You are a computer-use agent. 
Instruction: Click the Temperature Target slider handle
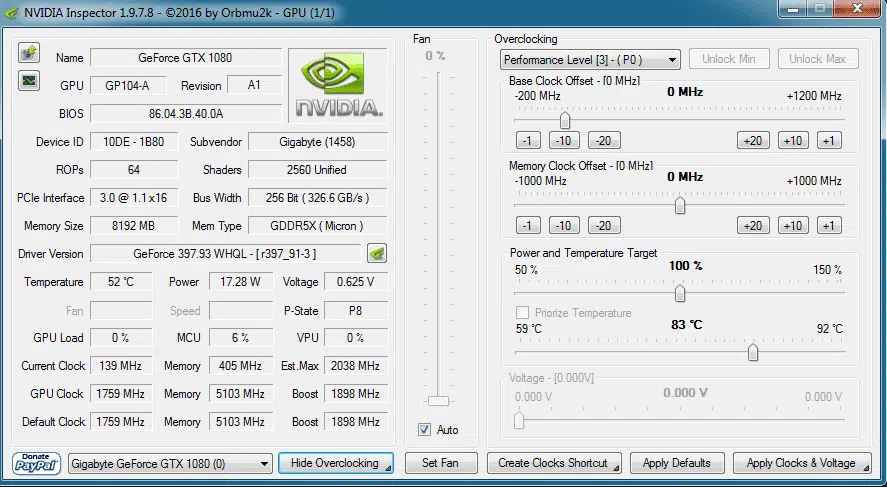point(753,352)
